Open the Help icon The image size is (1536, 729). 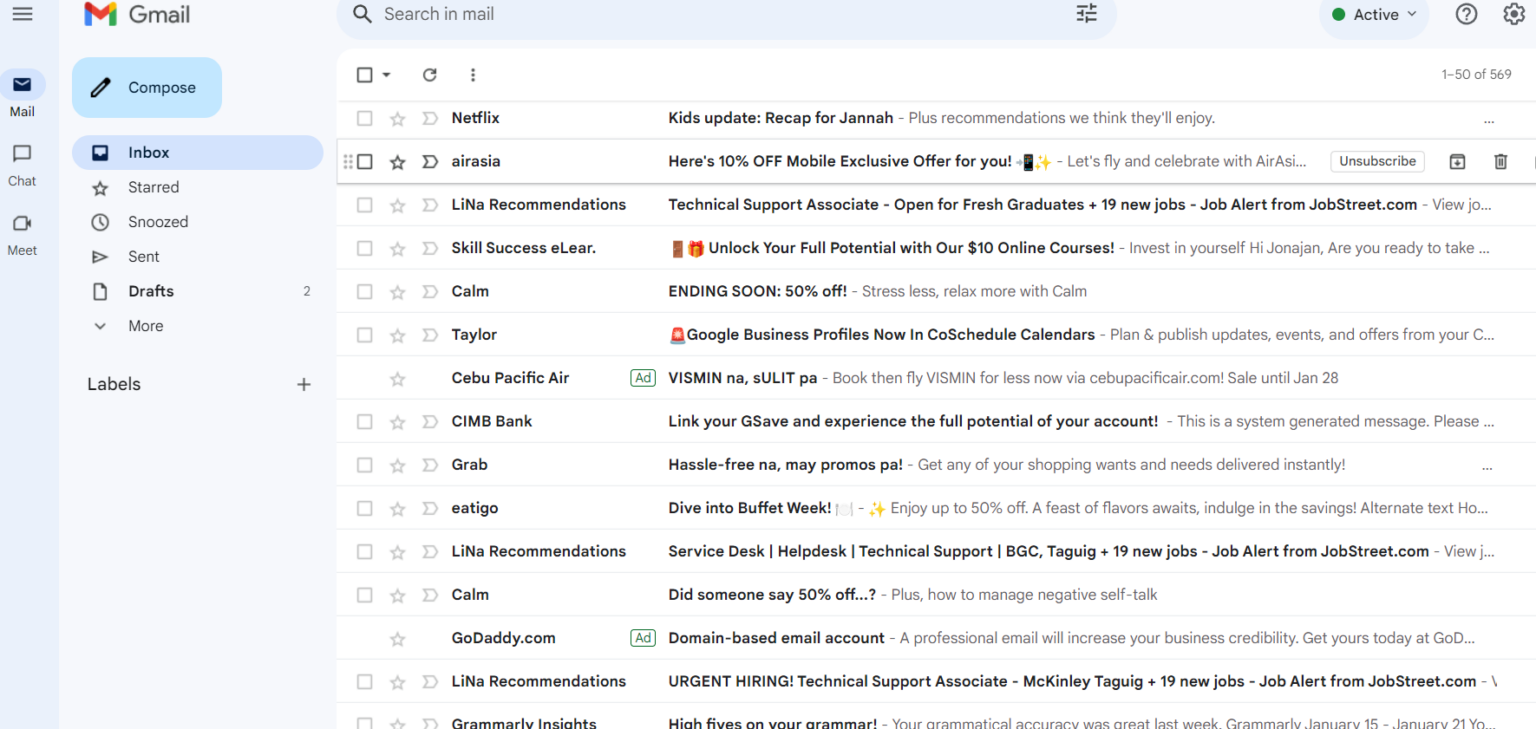click(1466, 14)
